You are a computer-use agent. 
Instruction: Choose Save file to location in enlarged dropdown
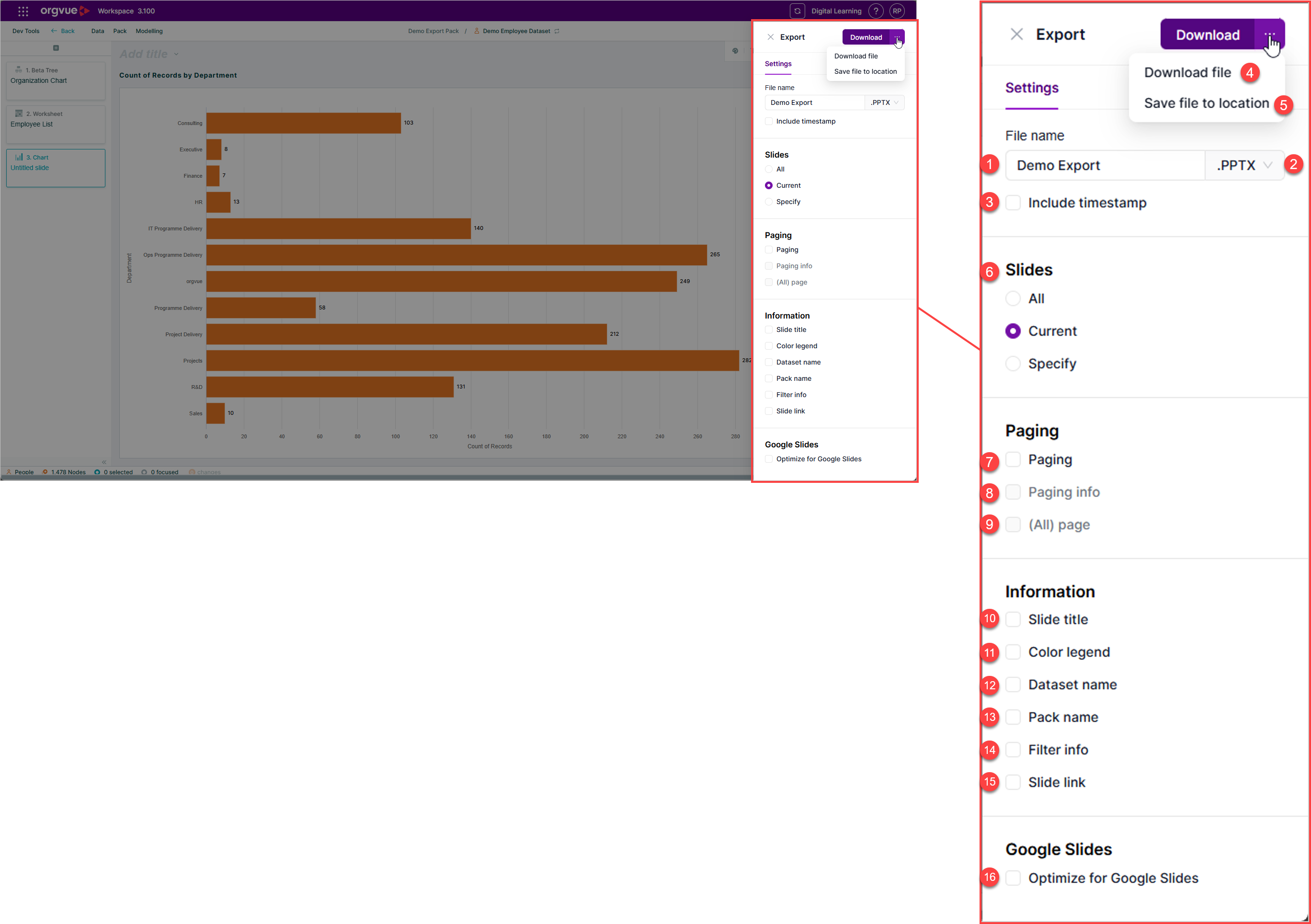[1206, 103]
